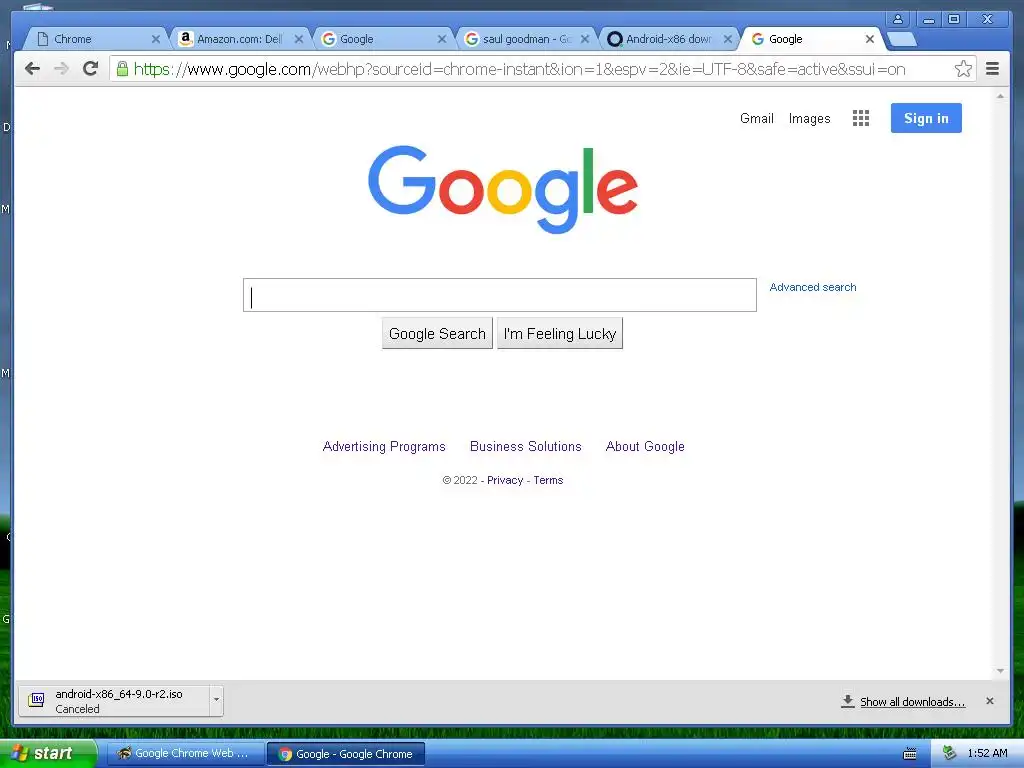Click the keyboard icon in system tray
The image size is (1024, 768).
tap(909, 754)
